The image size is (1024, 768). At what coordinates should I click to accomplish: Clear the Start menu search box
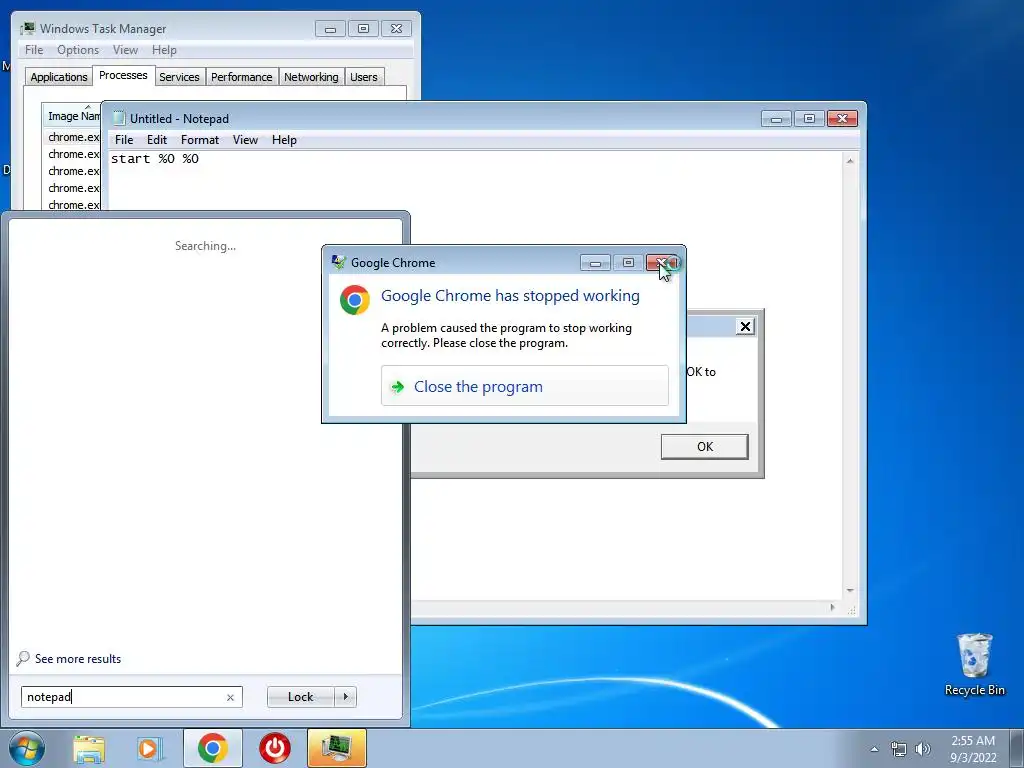point(230,697)
